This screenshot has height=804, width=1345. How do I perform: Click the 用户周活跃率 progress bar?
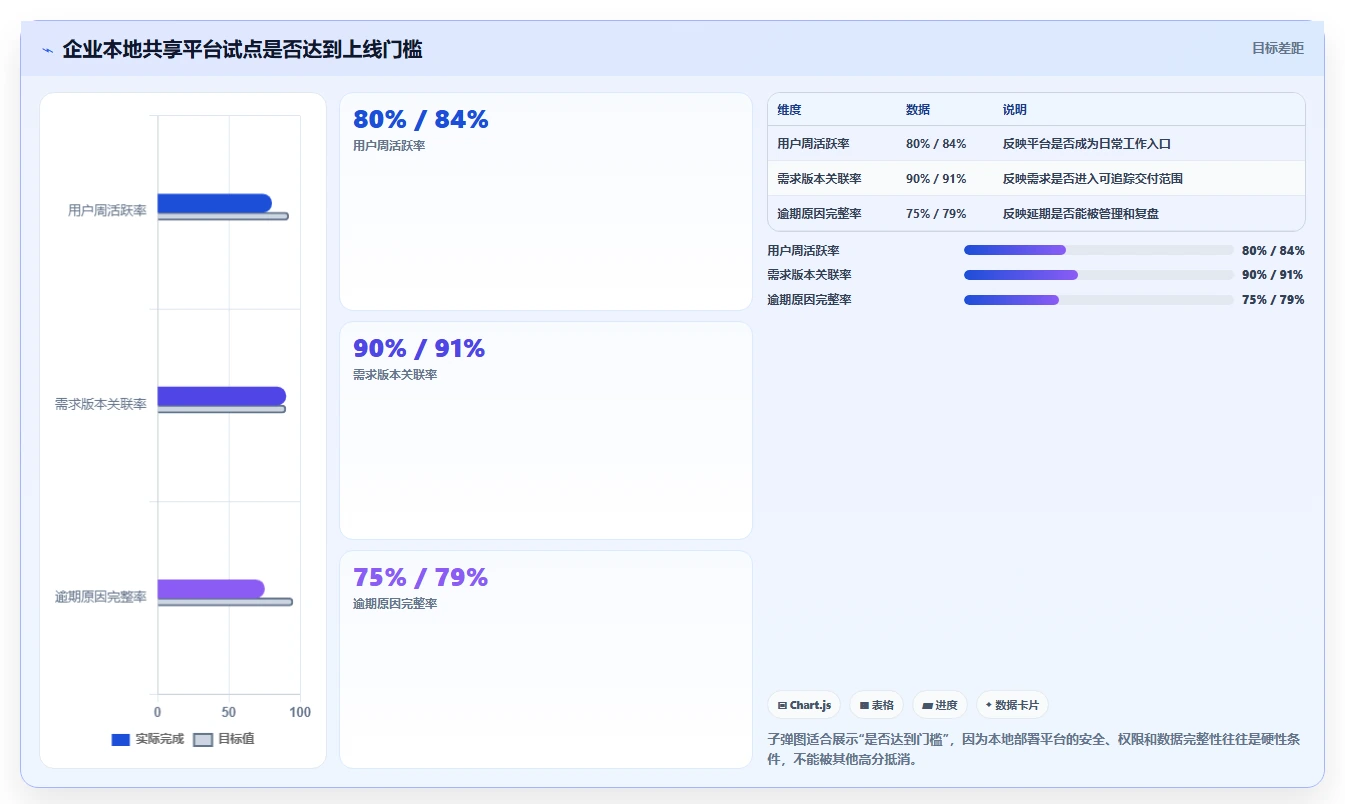(x=1098, y=250)
